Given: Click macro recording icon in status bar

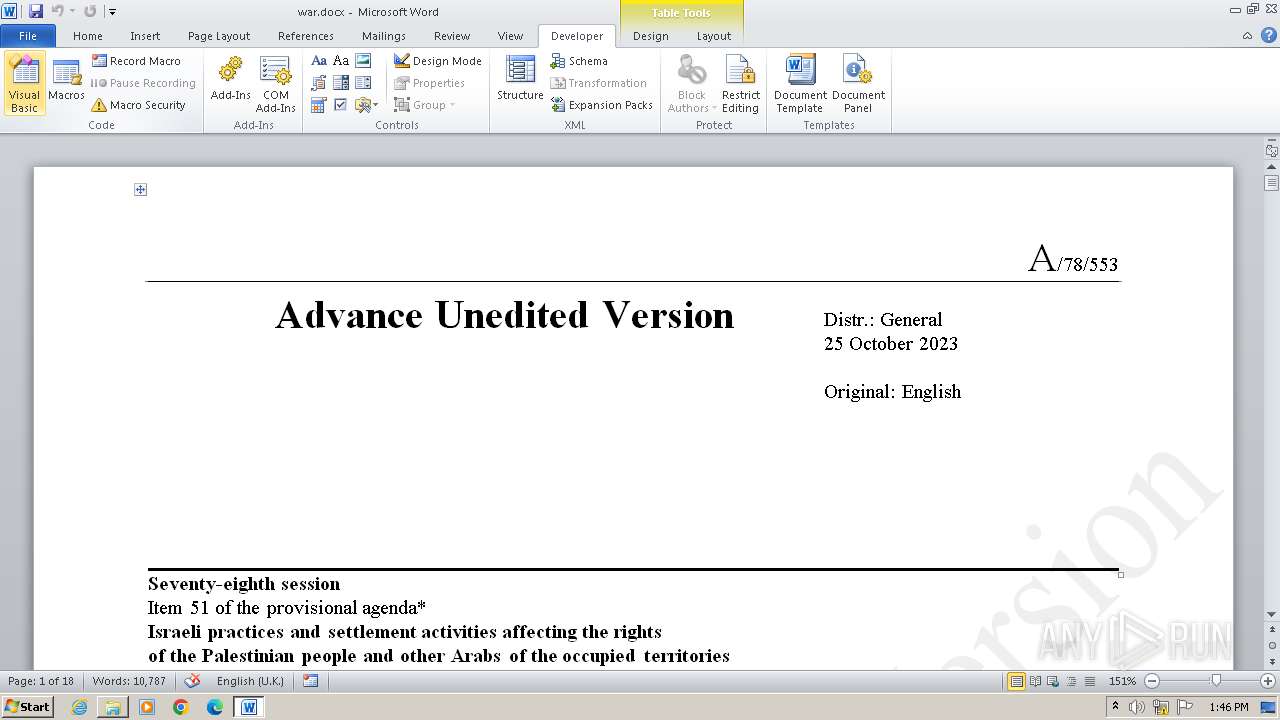Looking at the screenshot, I should 310,681.
